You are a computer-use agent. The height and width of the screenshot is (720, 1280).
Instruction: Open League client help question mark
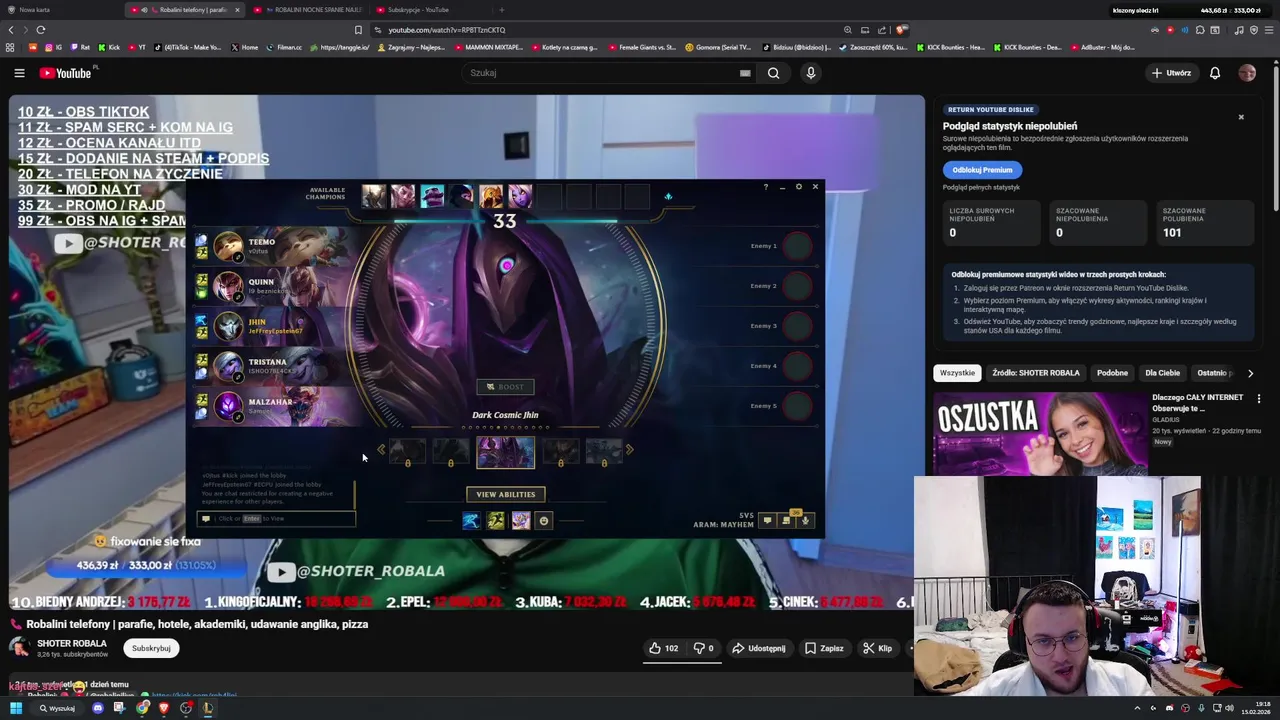tap(766, 187)
